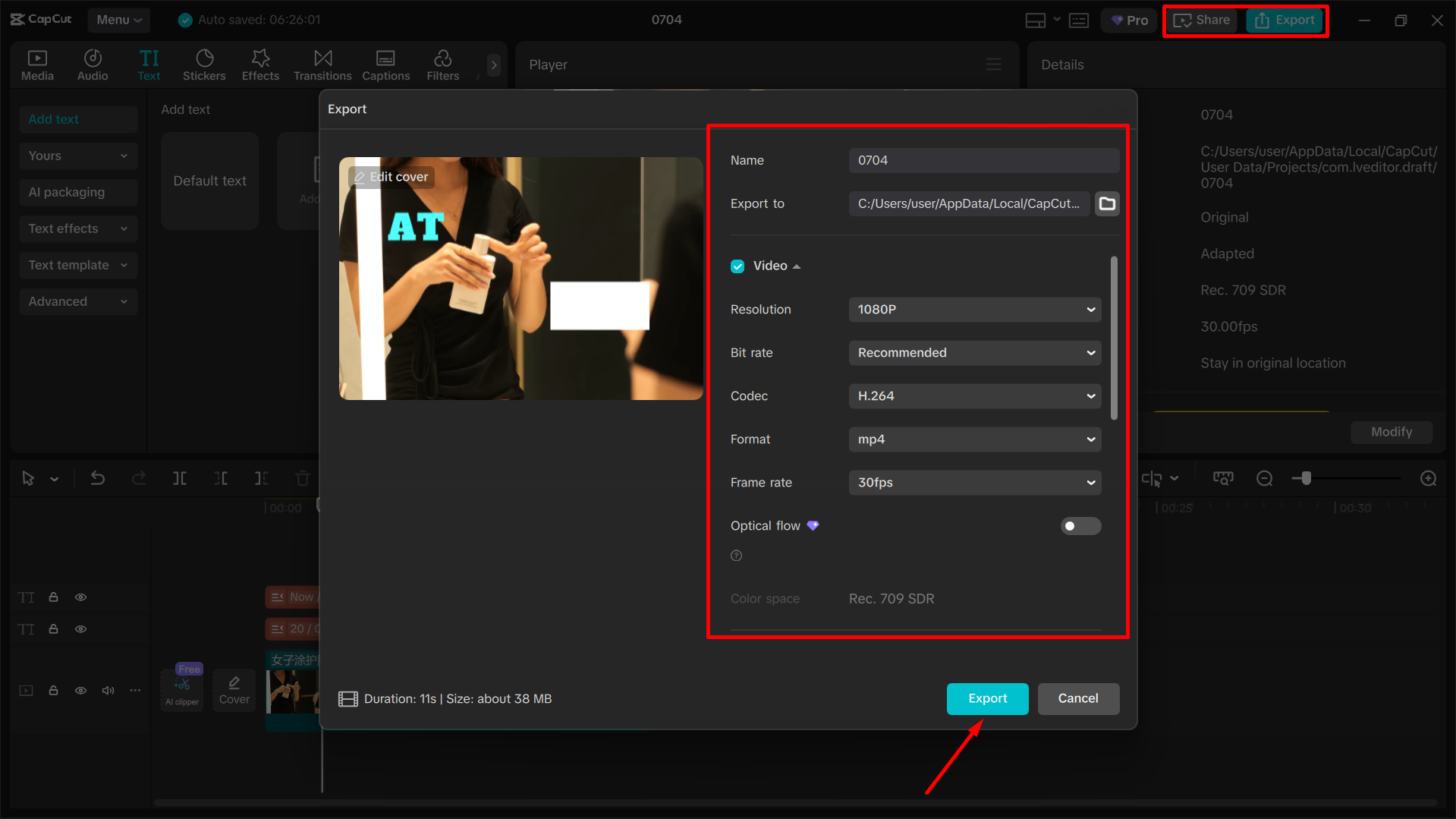Click the Auto saved checkmark icon
This screenshot has height=819, width=1456.
point(185,20)
